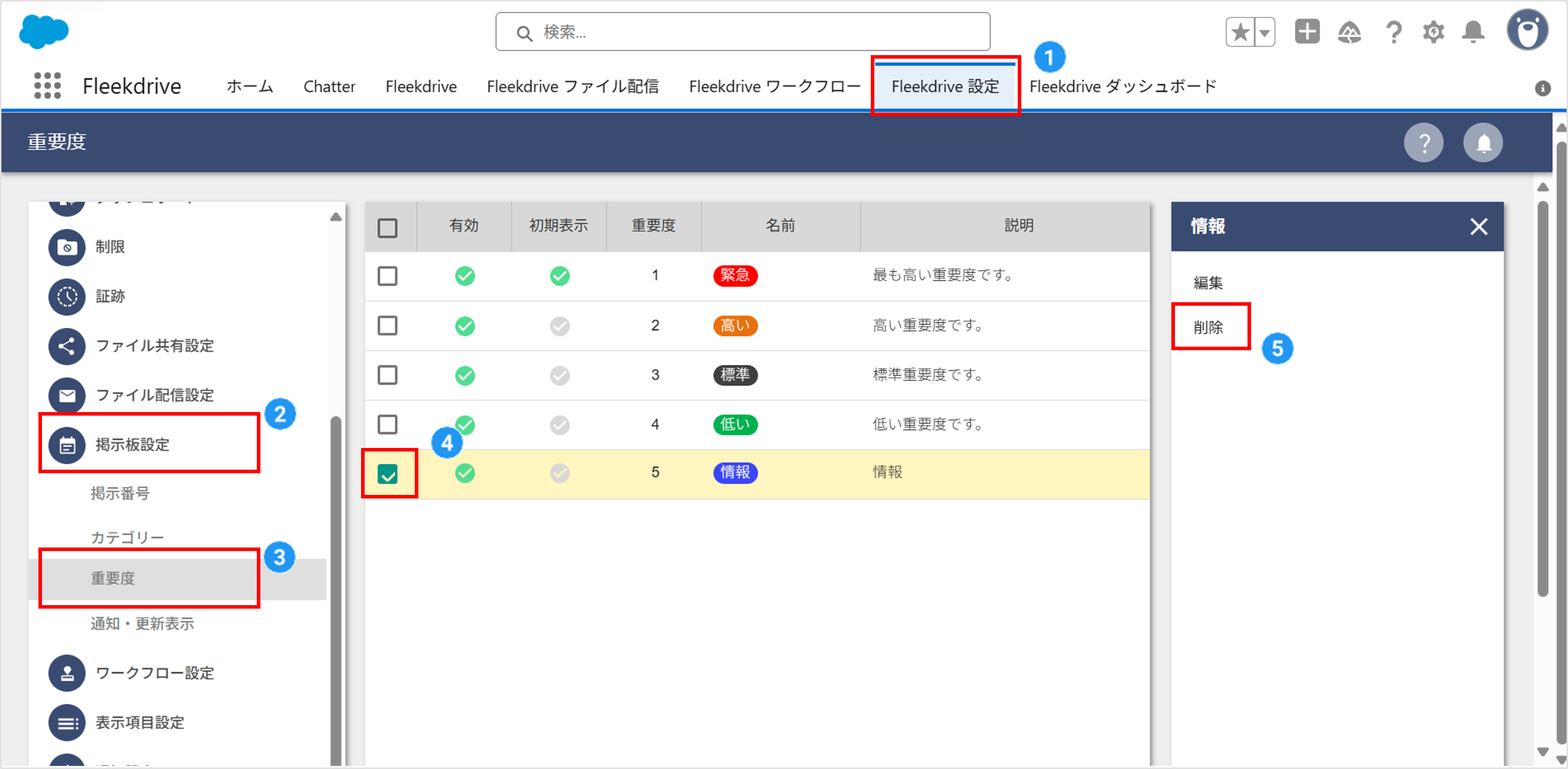Click the 説明 column header
Viewport: 1568px width, 769px height.
[x=1006, y=226]
